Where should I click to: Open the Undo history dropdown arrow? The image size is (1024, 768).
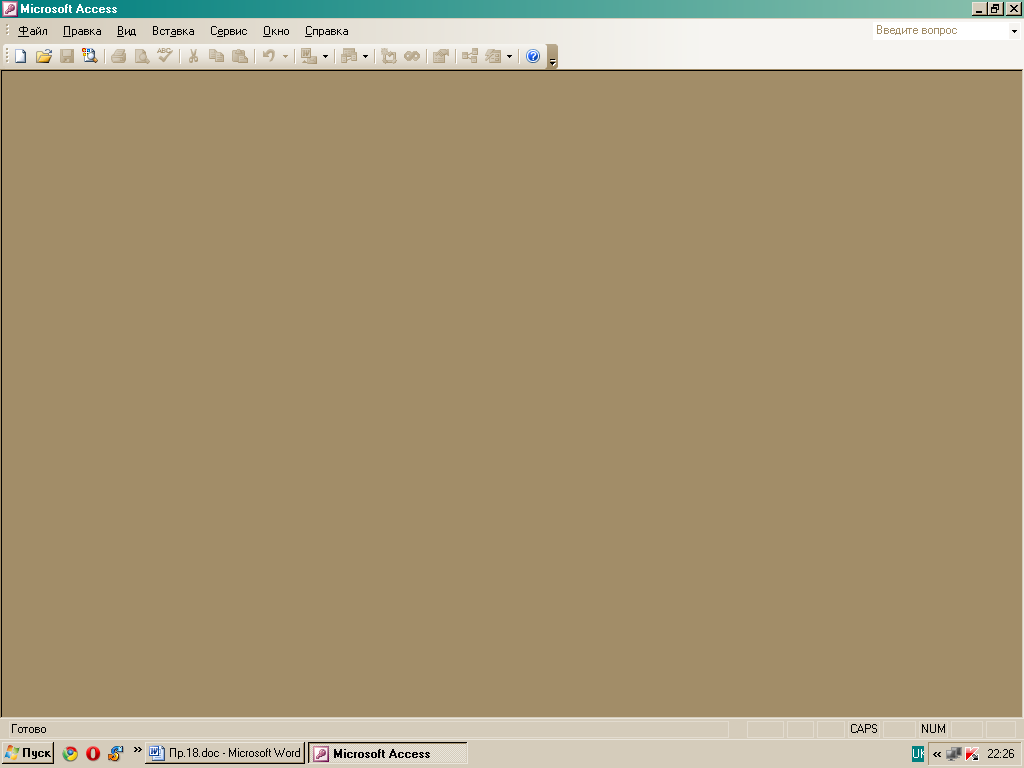285,56
